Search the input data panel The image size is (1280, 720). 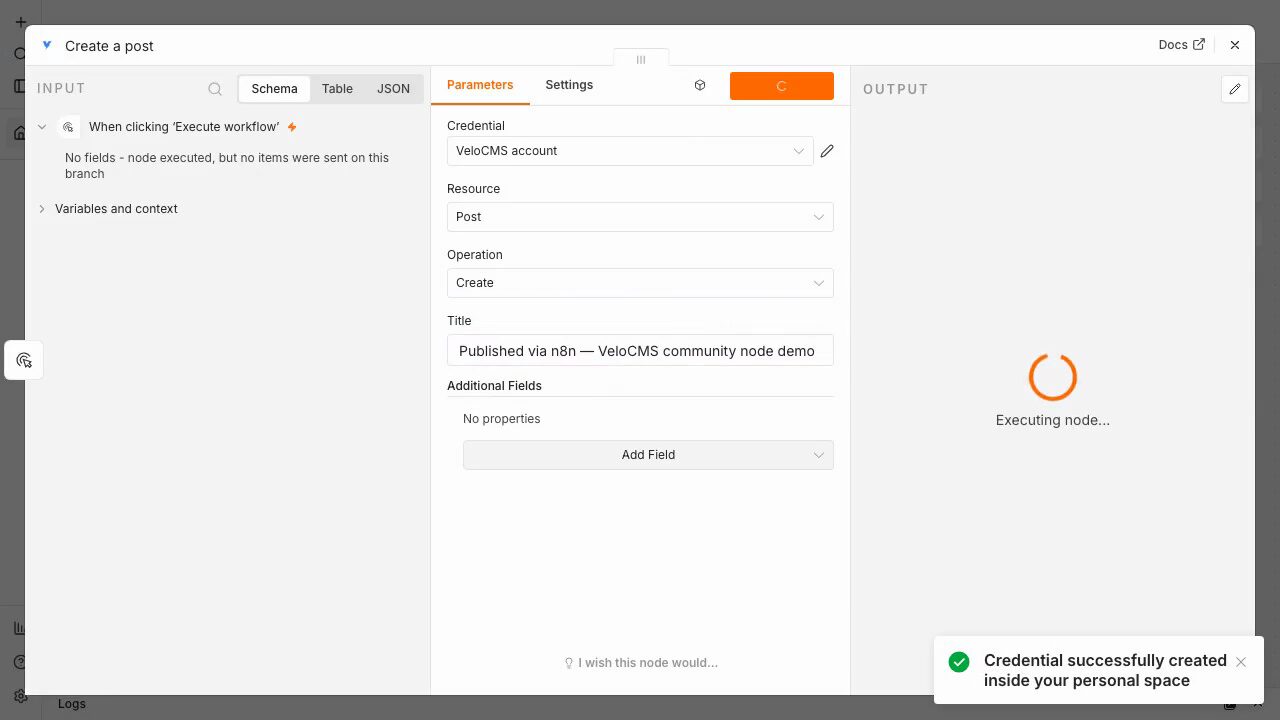(215, 89)
